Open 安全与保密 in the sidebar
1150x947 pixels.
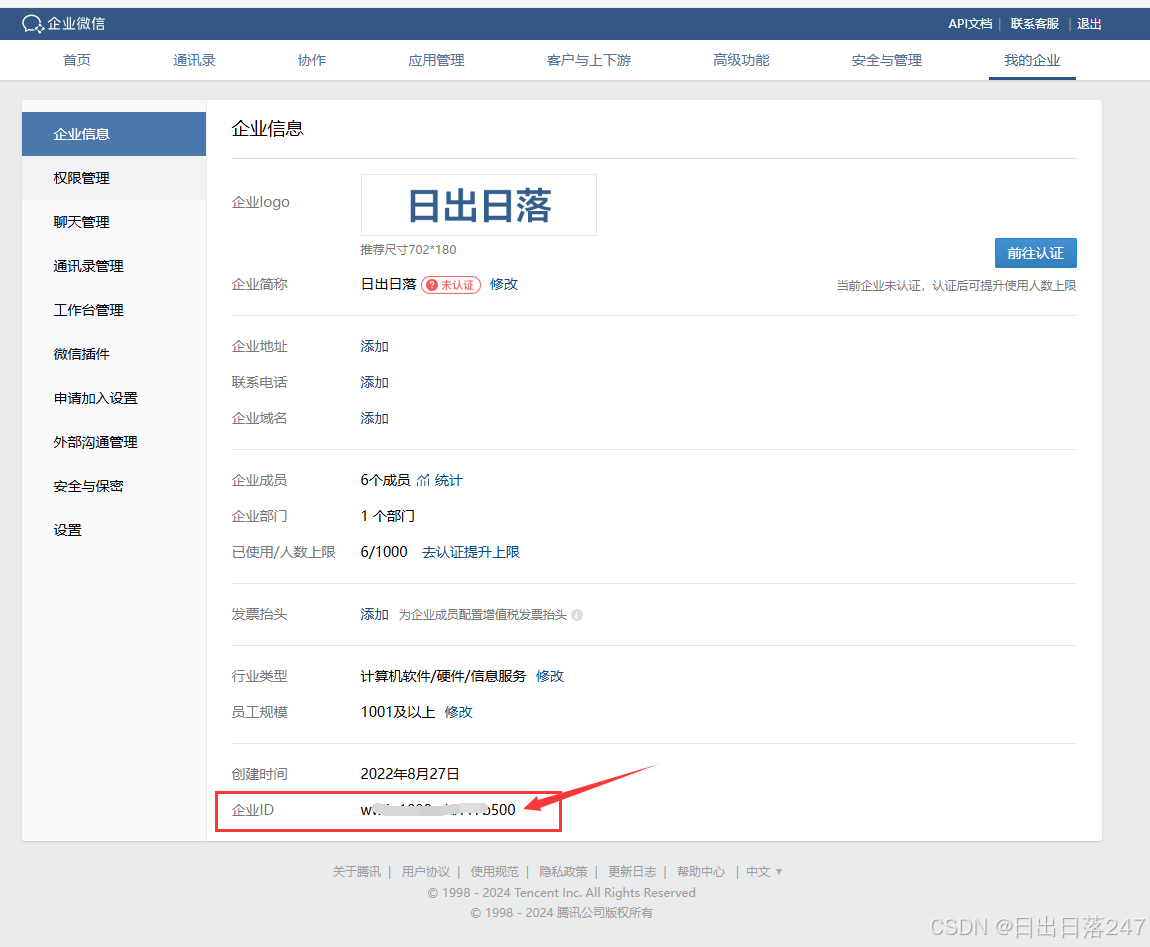[x=114, y=486]
